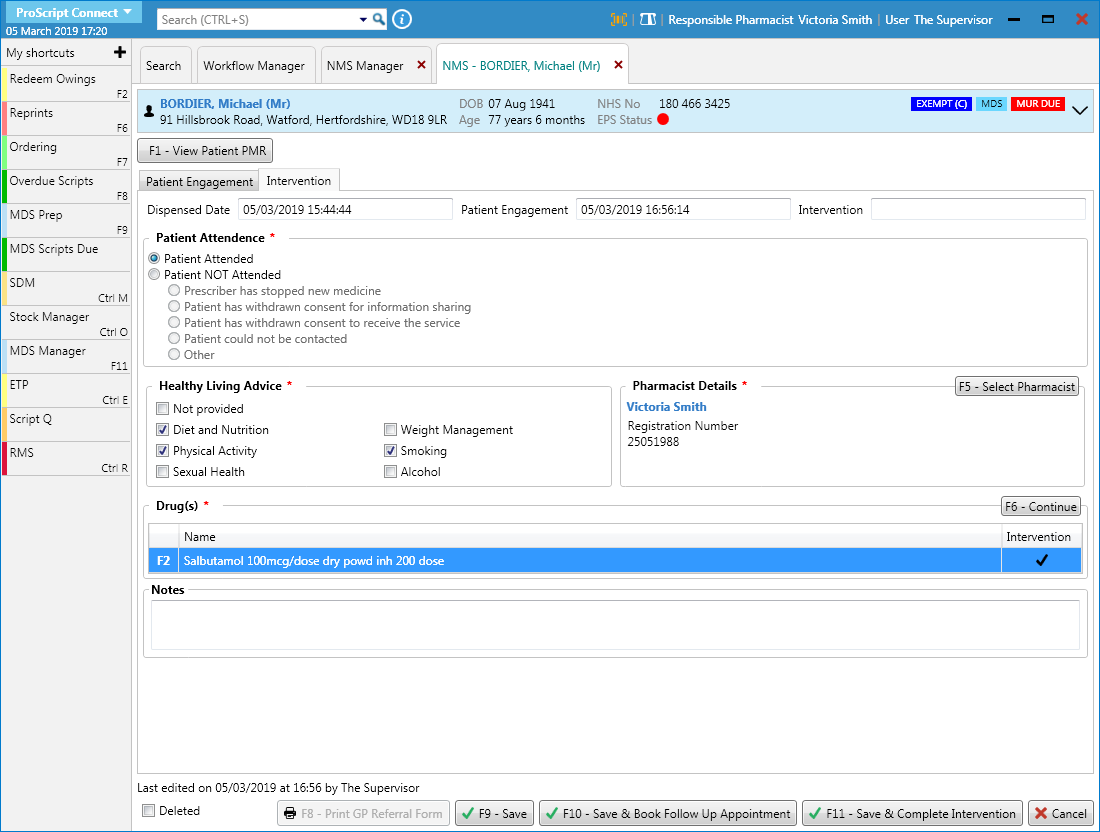Click F10 - Save & Book Follow Up Appointment
The height and width of the screenshot is (832, 1100).
pos(668,813)
